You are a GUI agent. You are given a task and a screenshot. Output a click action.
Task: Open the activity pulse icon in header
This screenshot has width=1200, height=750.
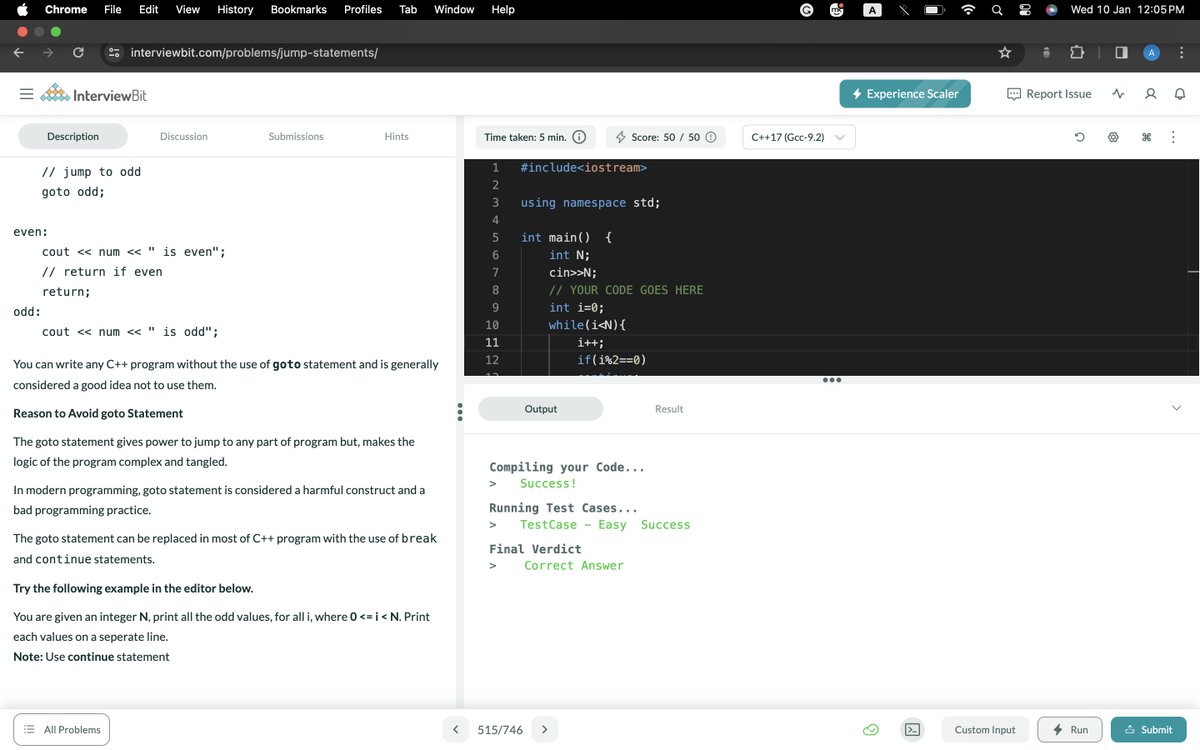1119,94
